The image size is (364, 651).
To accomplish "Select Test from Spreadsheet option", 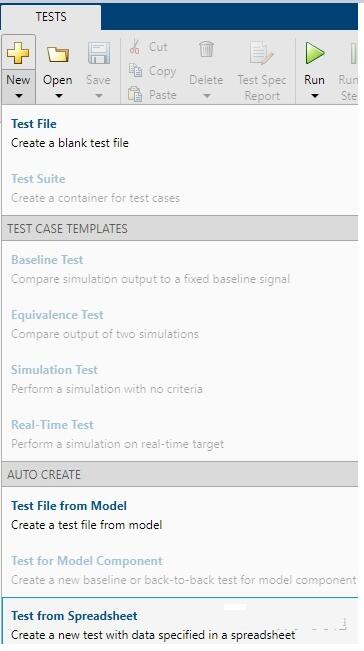I will coord(179,625).
